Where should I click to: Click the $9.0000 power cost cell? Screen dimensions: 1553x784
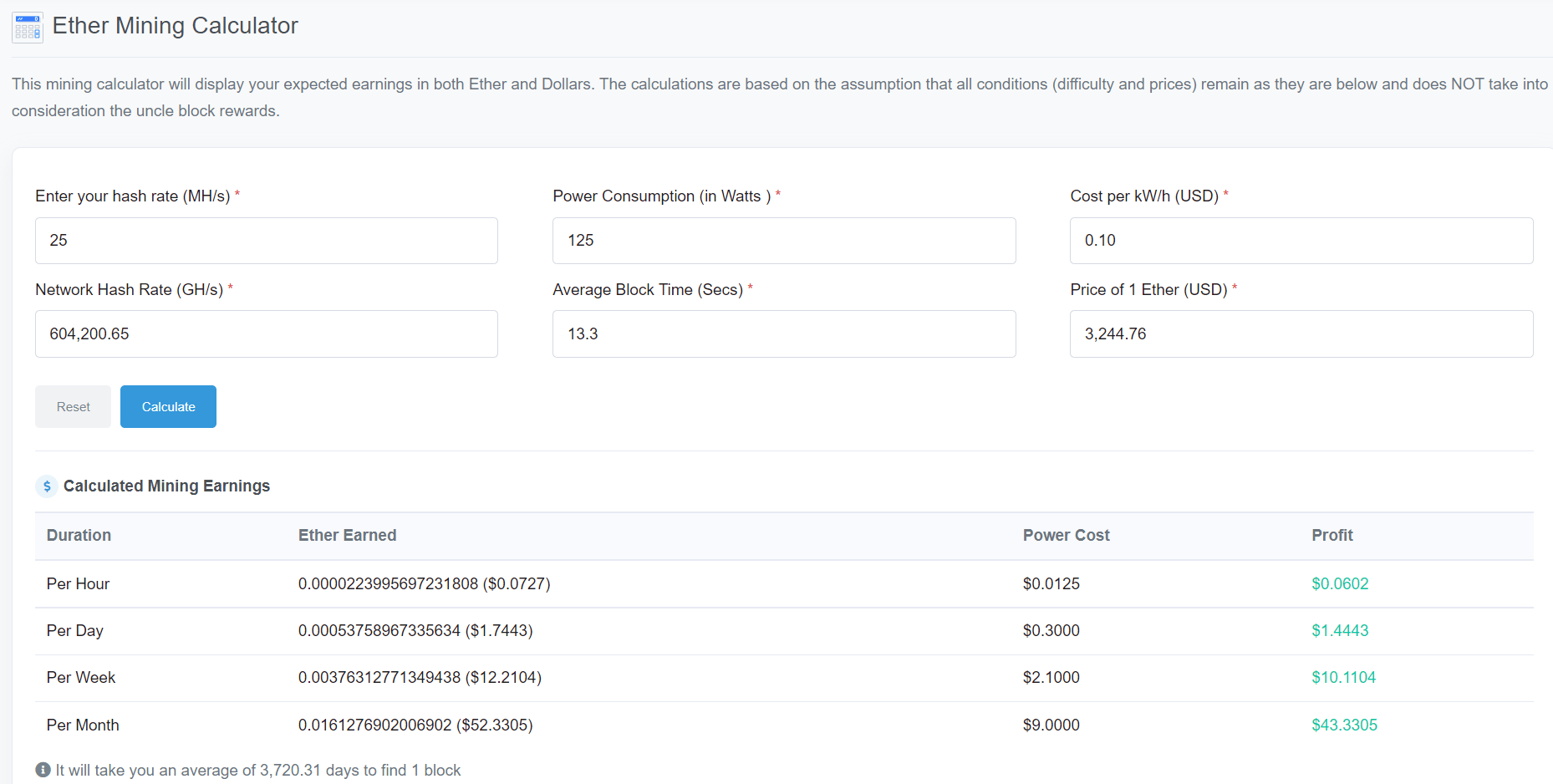(x=1051, y=725)
